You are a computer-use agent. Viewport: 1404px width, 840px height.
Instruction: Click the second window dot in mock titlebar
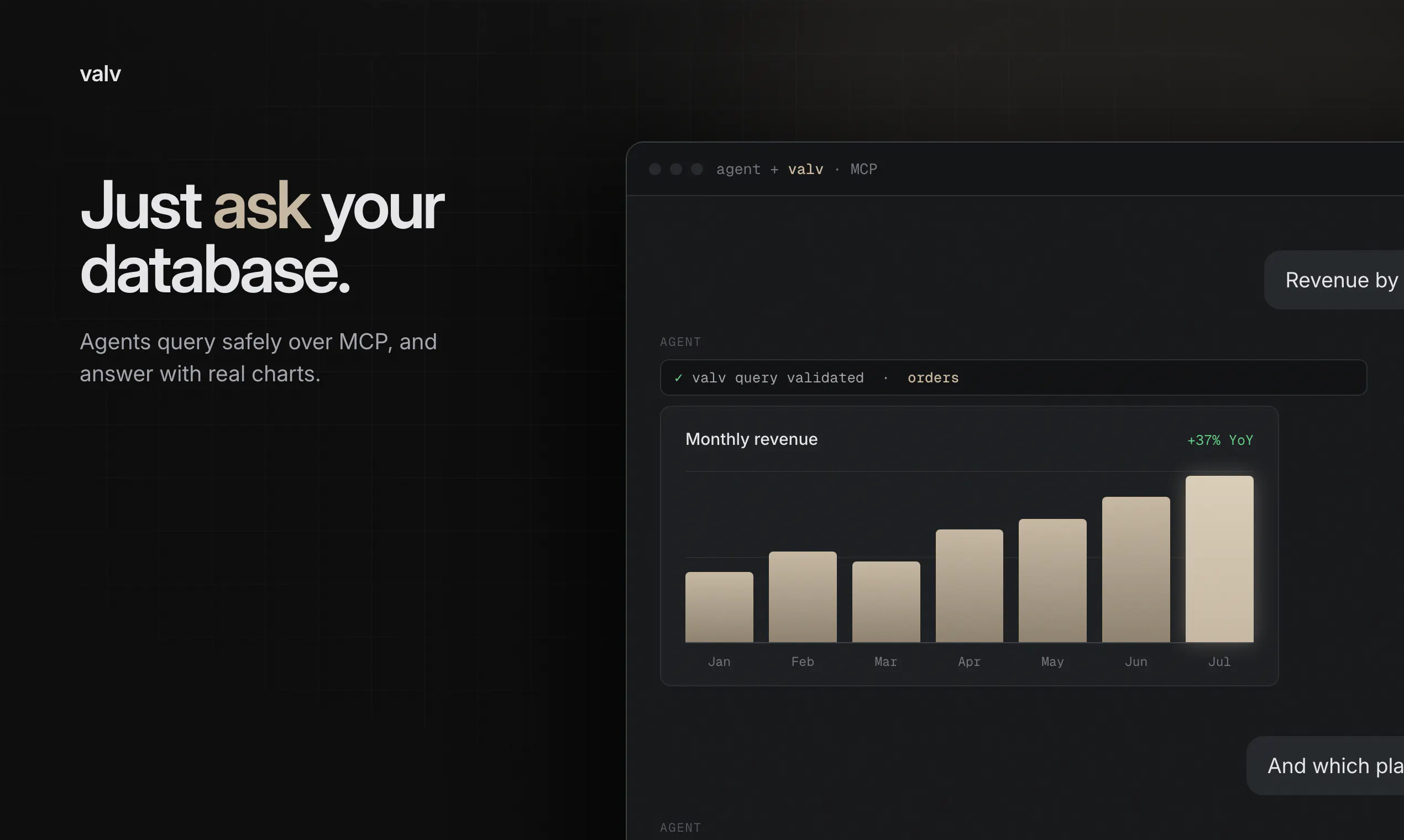[x=676, y=169]
